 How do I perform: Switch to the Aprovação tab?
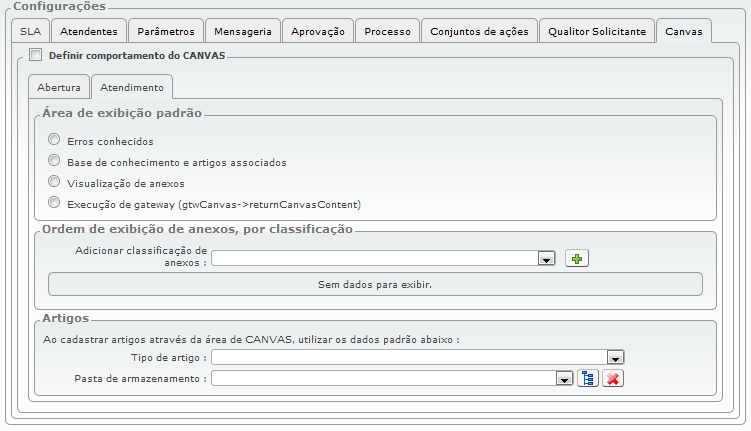click(317, 32)
